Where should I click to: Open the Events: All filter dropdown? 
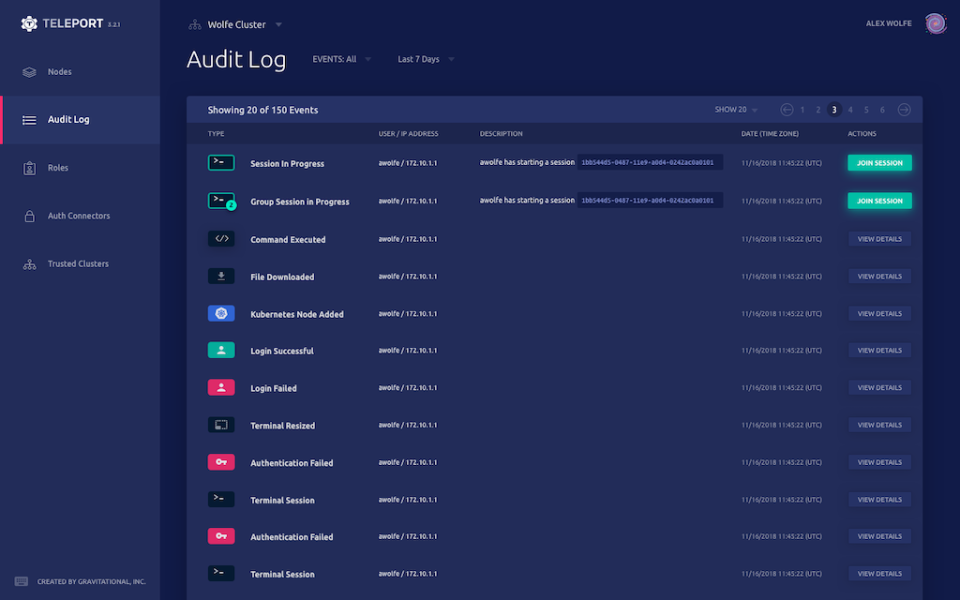[342, 59]
